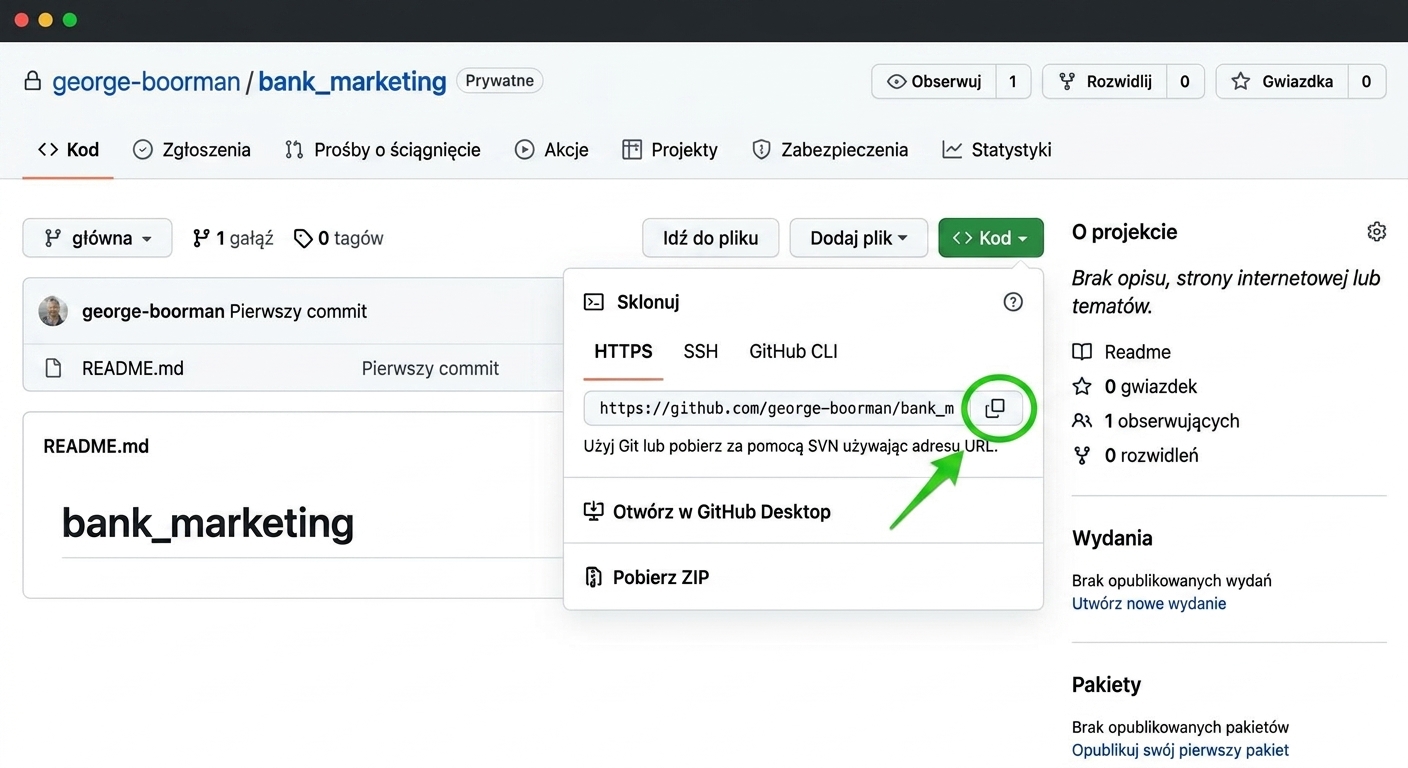Click the Obserwuj button
1408x768 pixels.
click(x=934, y=82)
